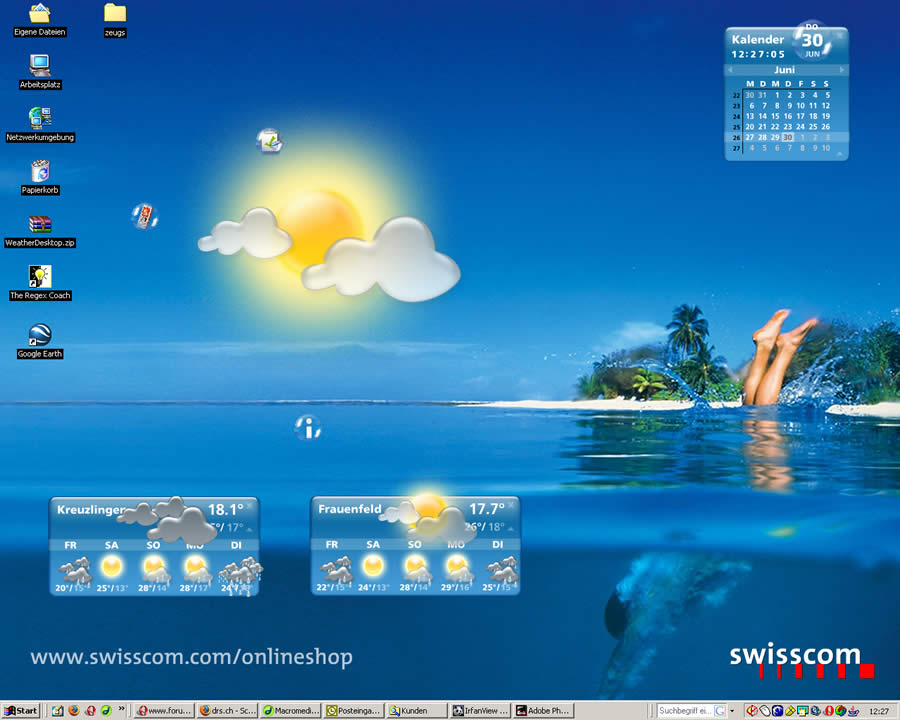Go to previous month in Kalender widget

click(731, 70)
